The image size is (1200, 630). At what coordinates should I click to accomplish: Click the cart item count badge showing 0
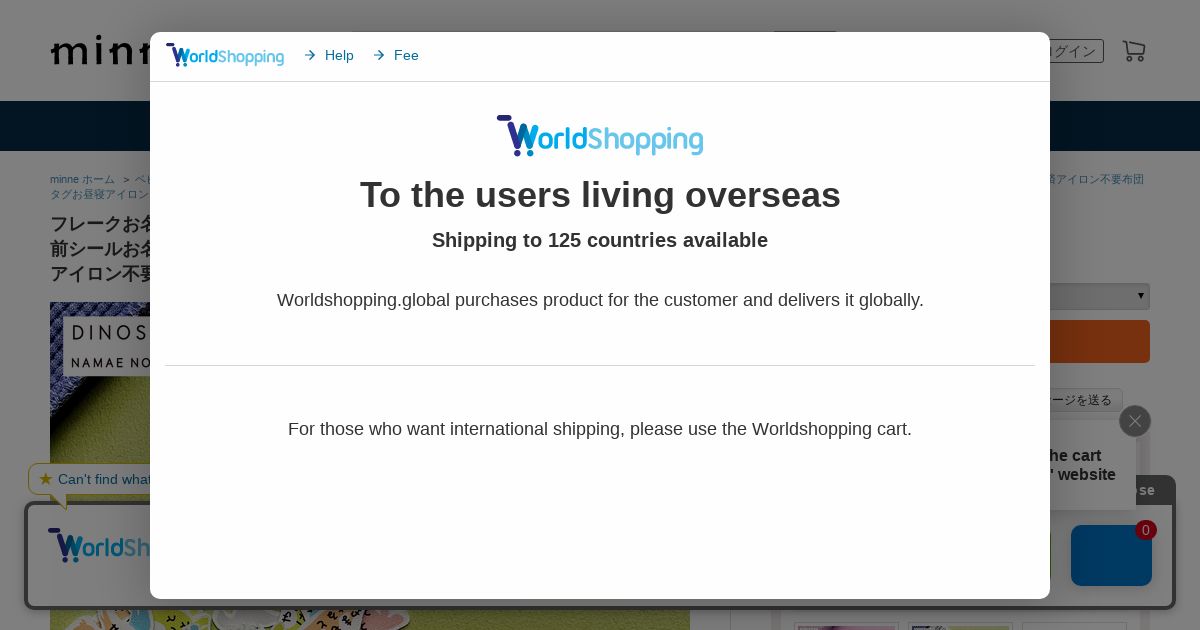point(1146,530)
